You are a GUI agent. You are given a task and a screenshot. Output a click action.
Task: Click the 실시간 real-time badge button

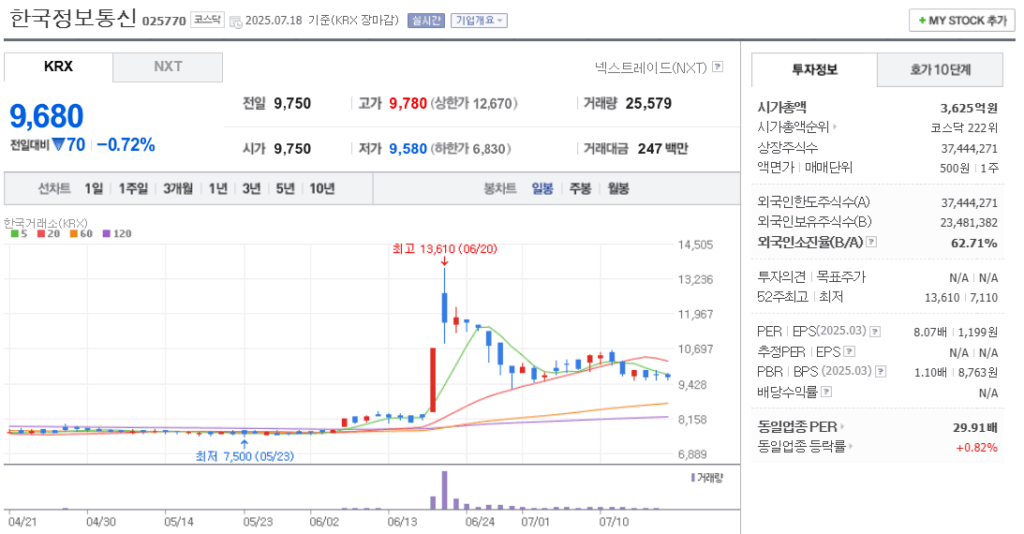pos(426,21)
